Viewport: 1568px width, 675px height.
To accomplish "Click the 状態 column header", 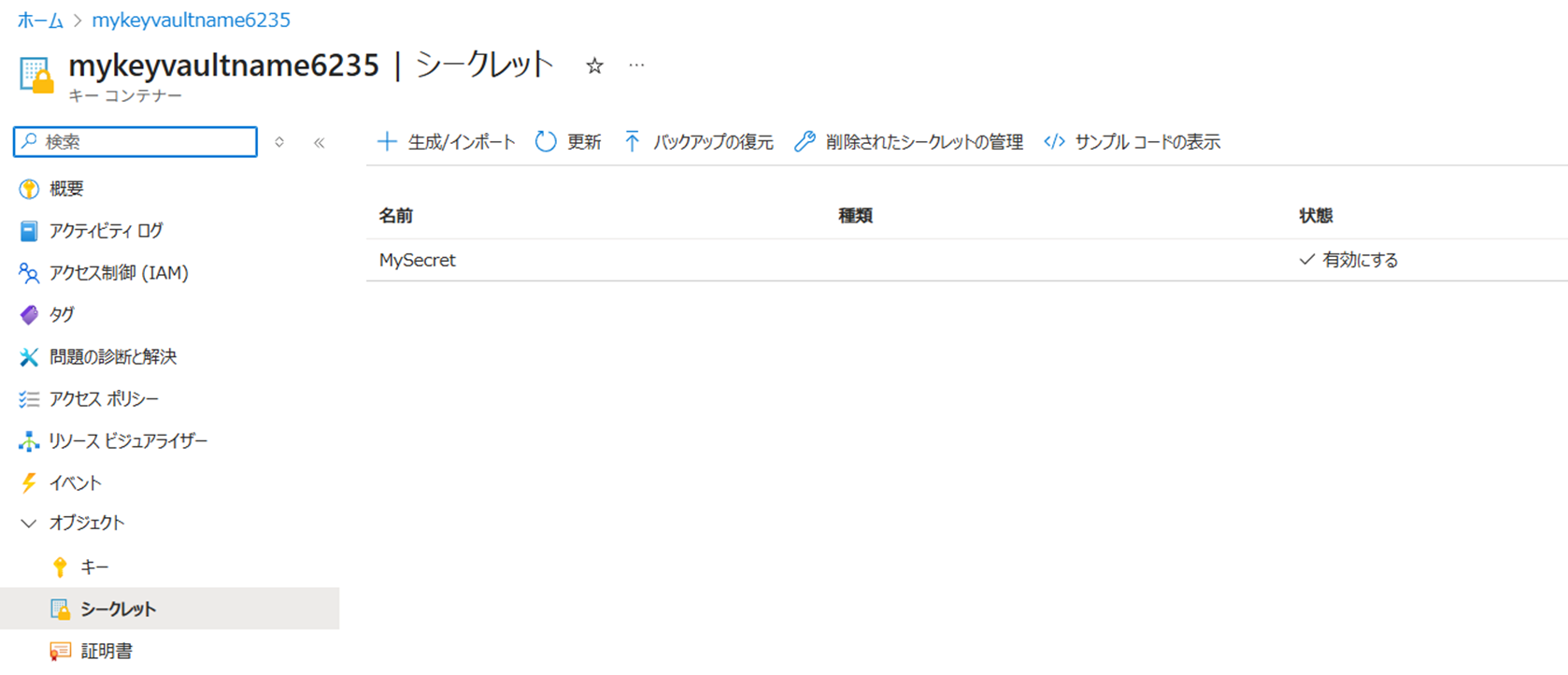I will pyautogui.click(x=1316, y=216).
